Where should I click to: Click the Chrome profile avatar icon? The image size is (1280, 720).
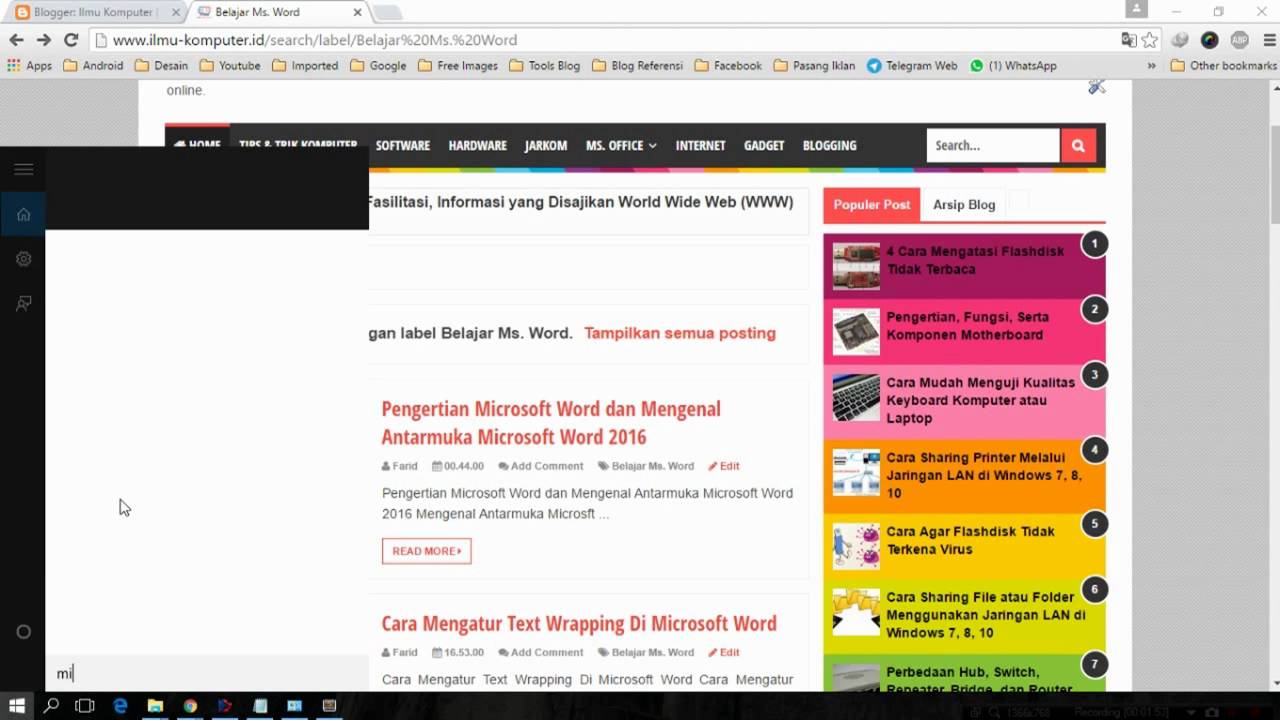point(1136,9)
